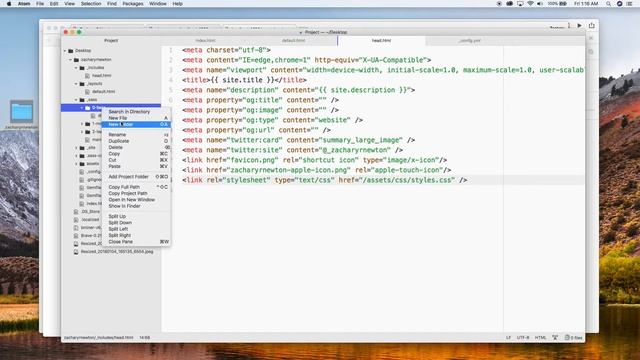Viewport: 640px width, 360px height.
Task: Click the _layouts folder icon
Action: [x=82, y=84]
